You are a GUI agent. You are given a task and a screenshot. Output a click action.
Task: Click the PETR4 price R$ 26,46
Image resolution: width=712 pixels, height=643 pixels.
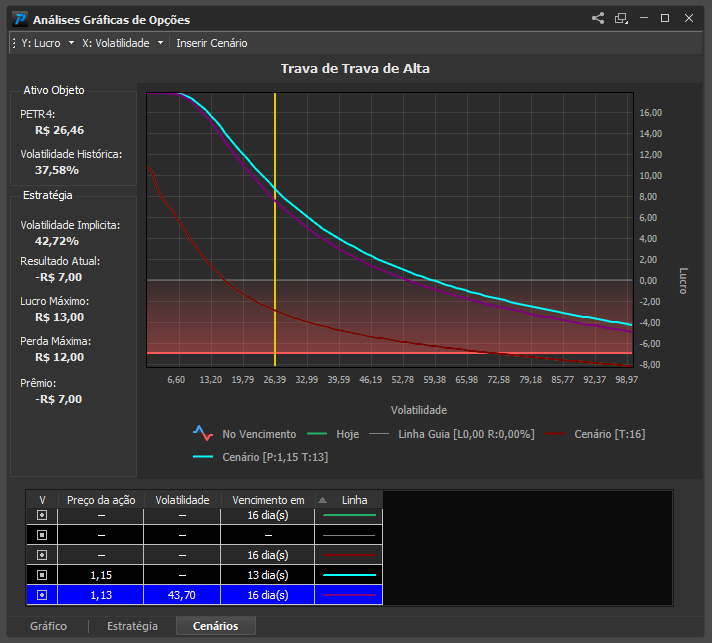coord(59,130)
